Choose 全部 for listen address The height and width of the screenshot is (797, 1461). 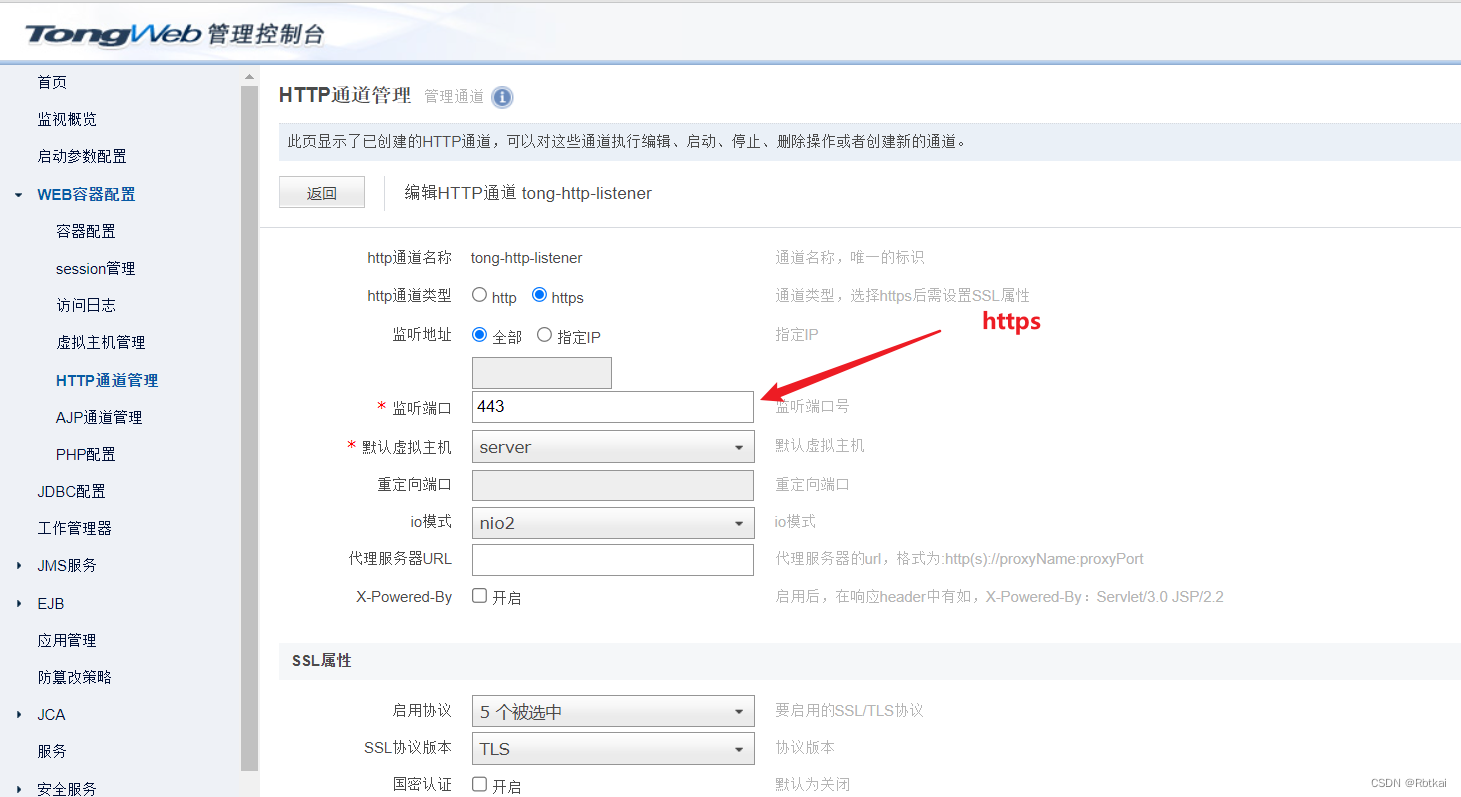[480, 335]
